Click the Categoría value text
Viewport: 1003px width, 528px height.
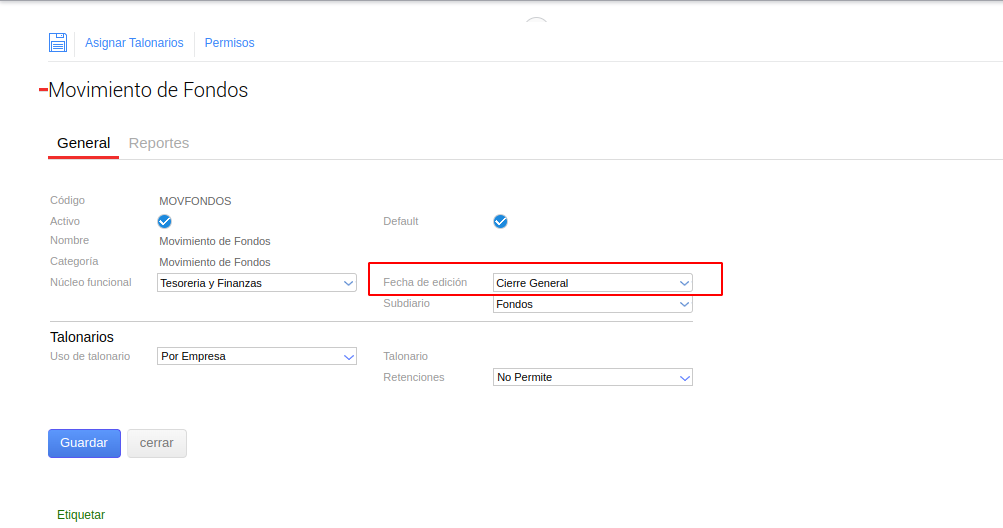[x=215, y=262]
